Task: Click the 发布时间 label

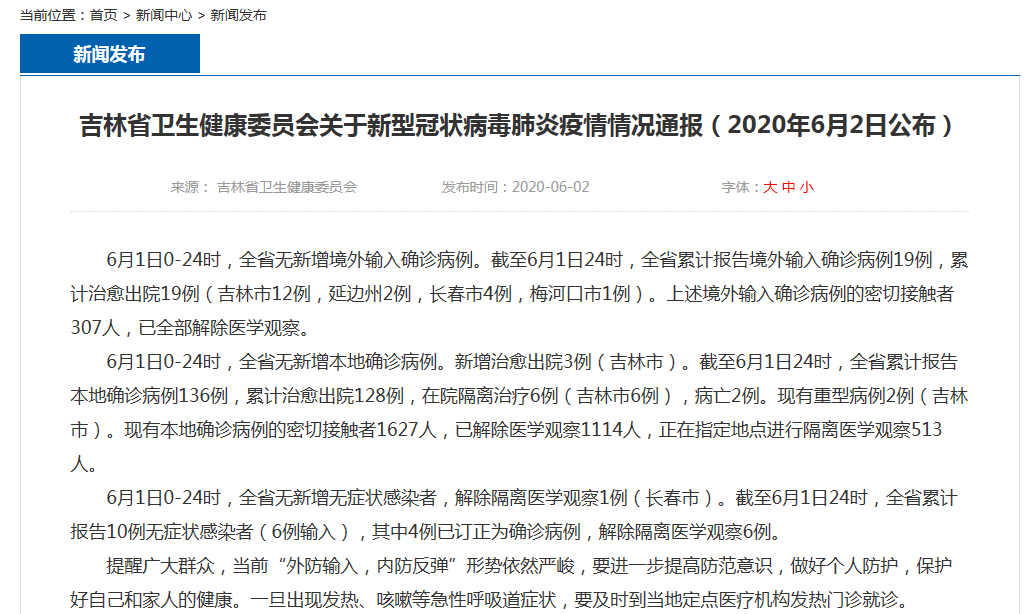Action: click(473, 187)
